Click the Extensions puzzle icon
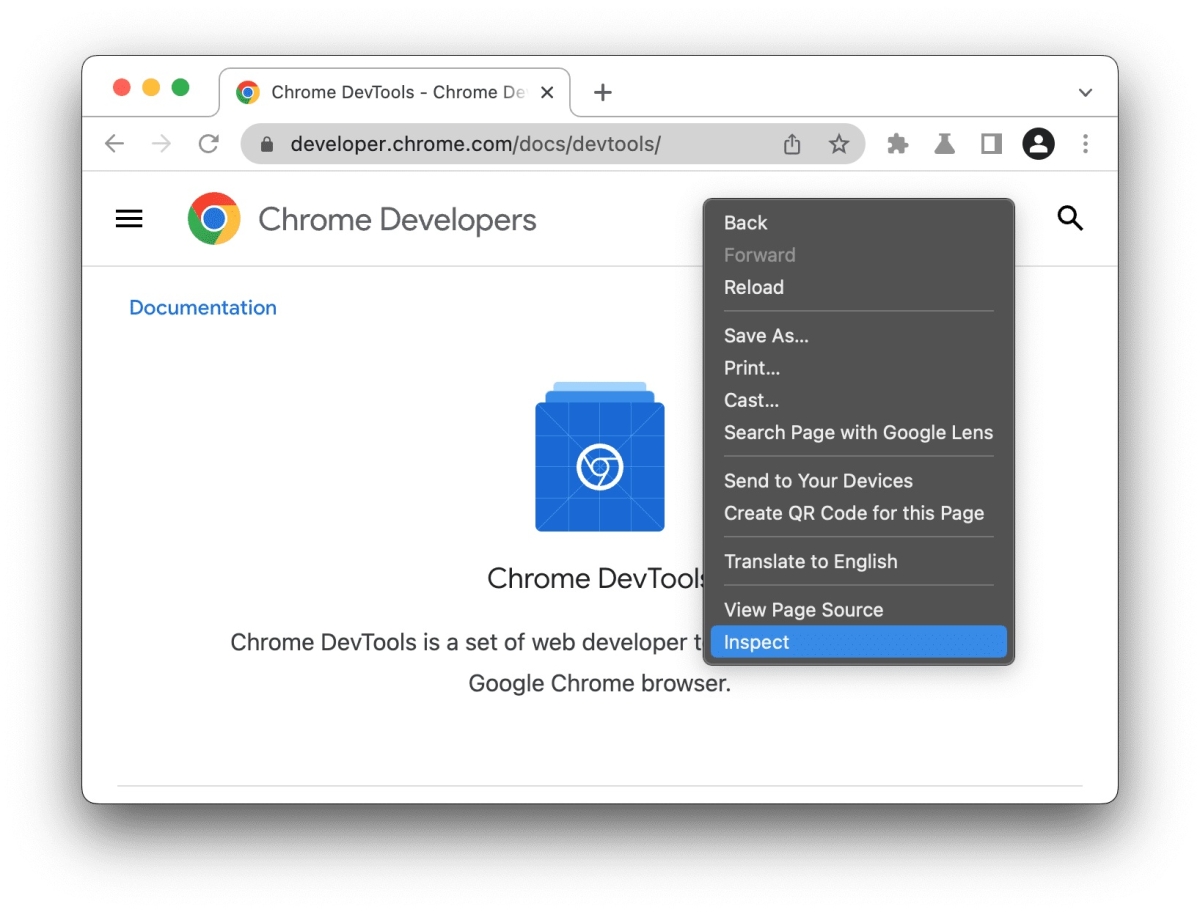The height and width of the screenshot is (912, 1200). tap(897, 144)
